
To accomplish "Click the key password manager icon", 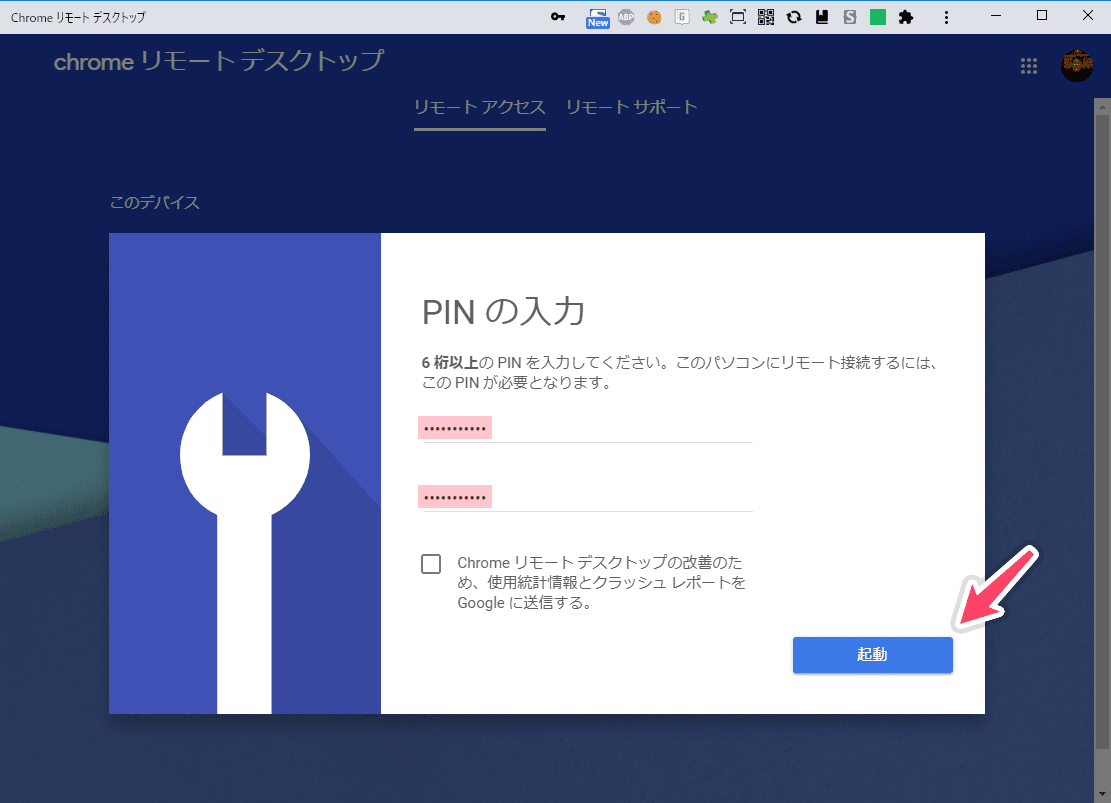I will click(558, 17).
